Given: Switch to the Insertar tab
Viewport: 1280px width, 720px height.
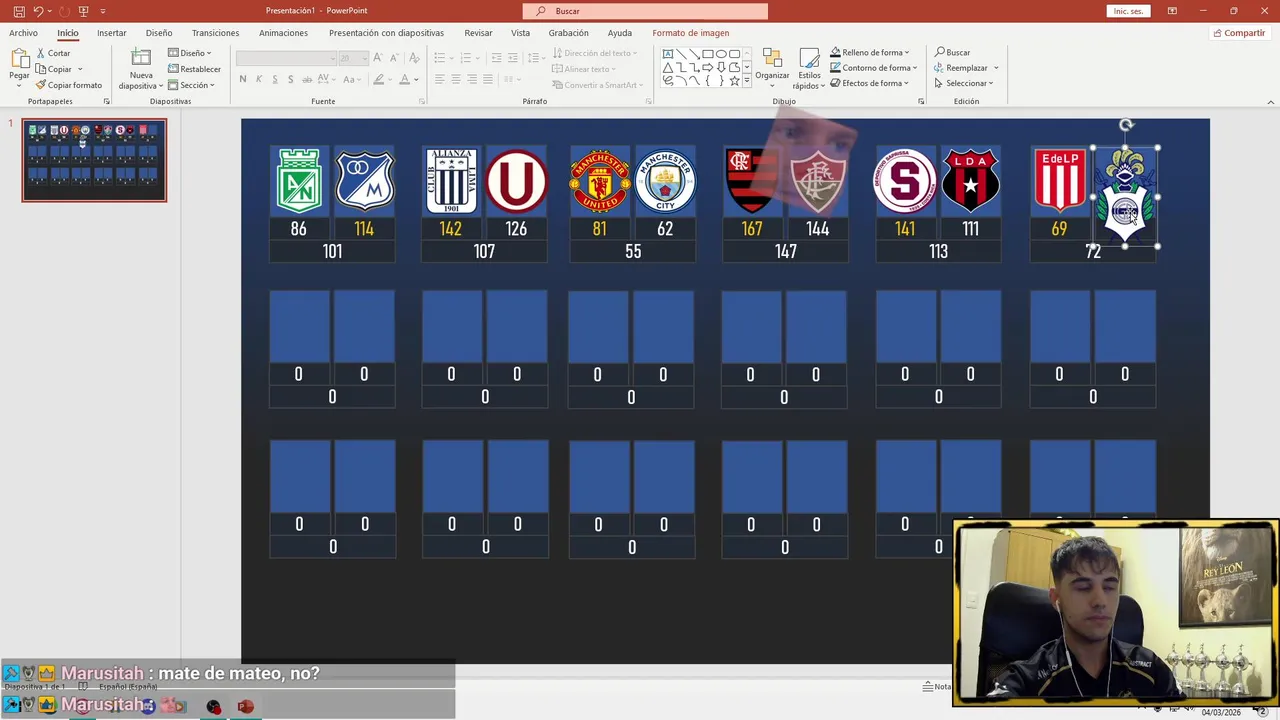Looking at the screenshot, I should [x=112, y=33].
